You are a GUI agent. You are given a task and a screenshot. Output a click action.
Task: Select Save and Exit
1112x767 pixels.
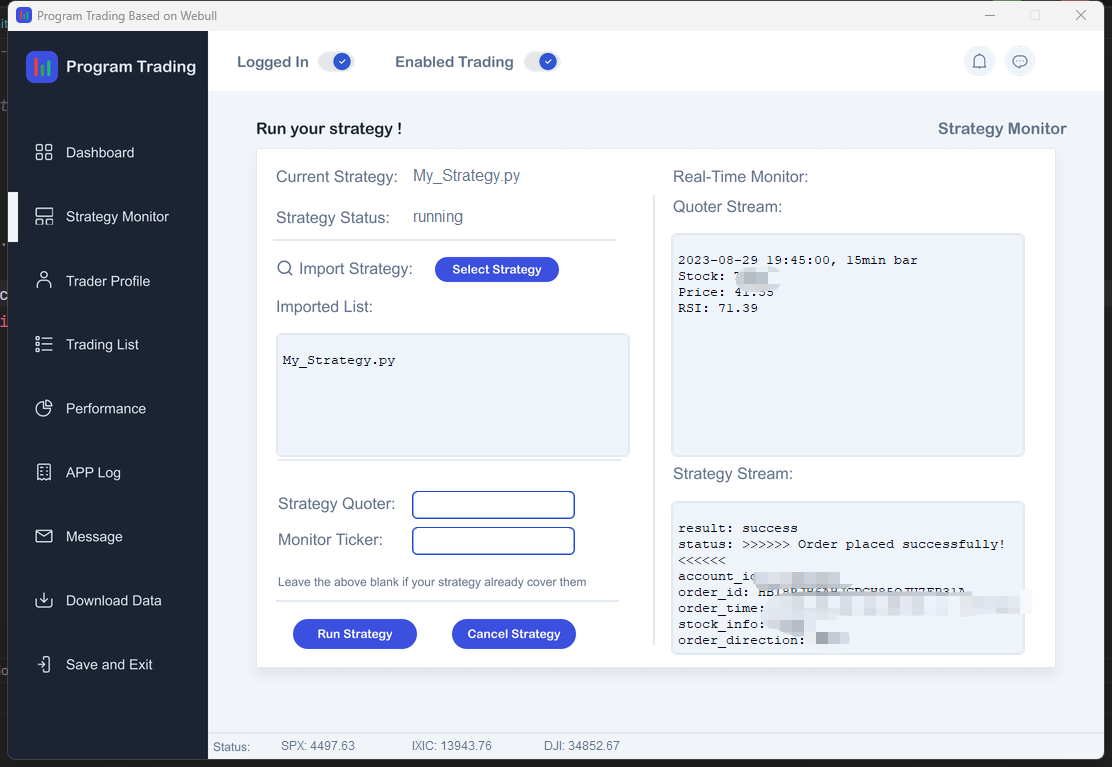[108, 664]
